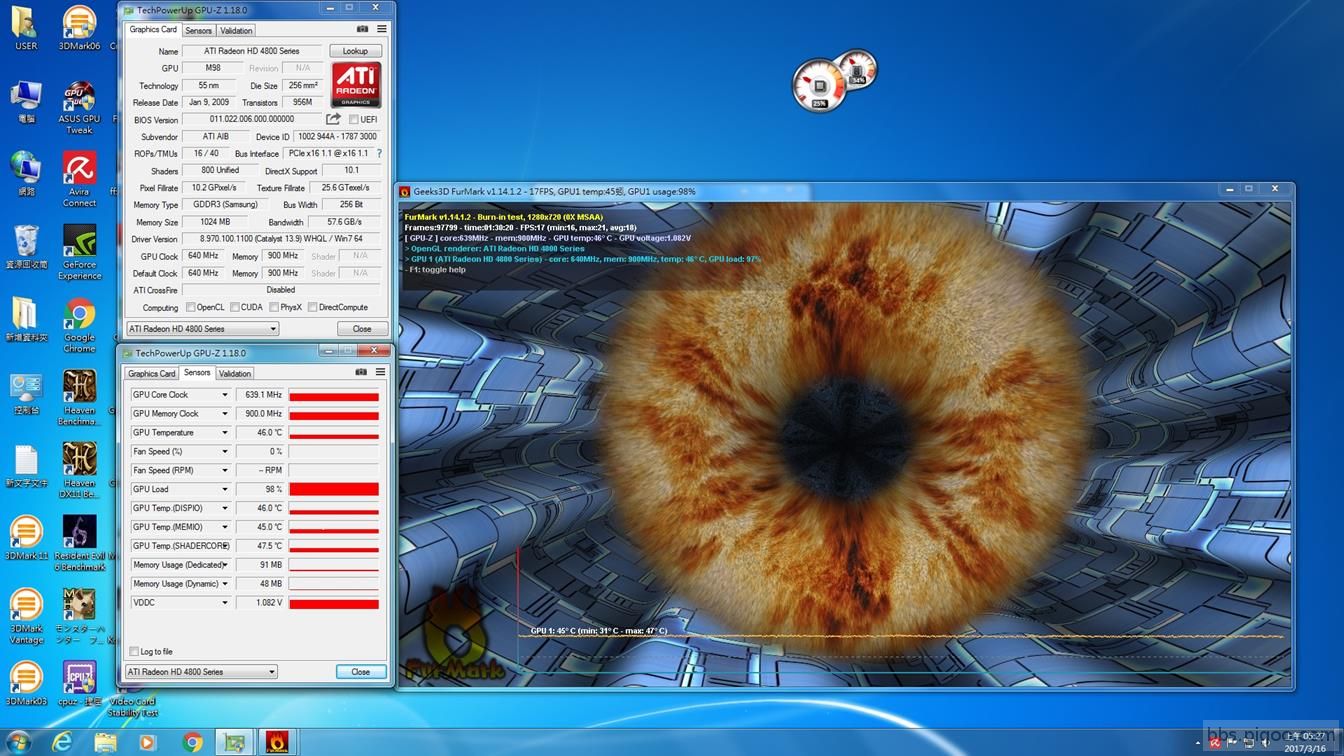Expand the Fan Speed (RPM) sensor dropdown
The image size is (1344, 756).
click(x=224, y=471)
